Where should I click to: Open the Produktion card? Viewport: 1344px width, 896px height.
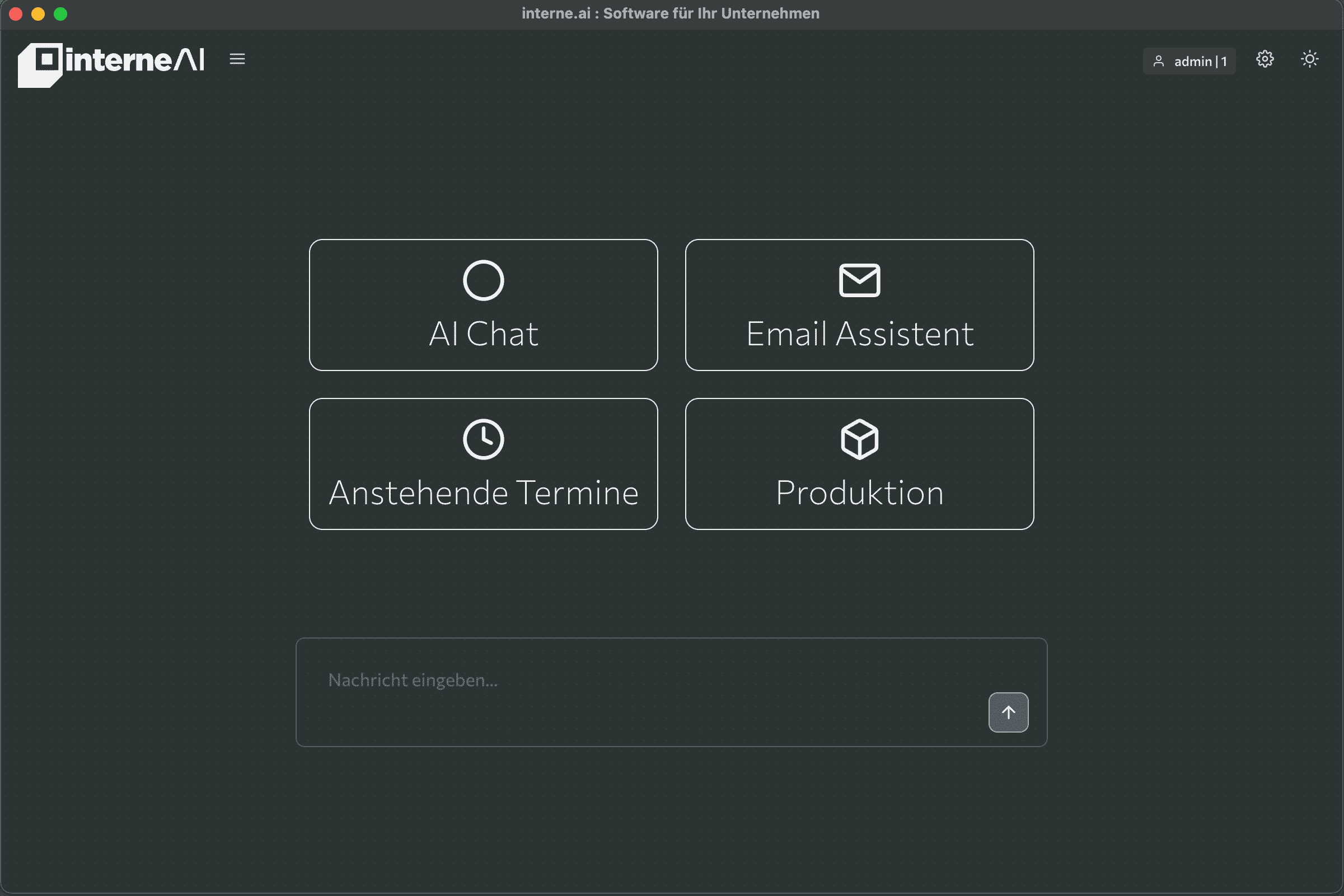point(859,492)
